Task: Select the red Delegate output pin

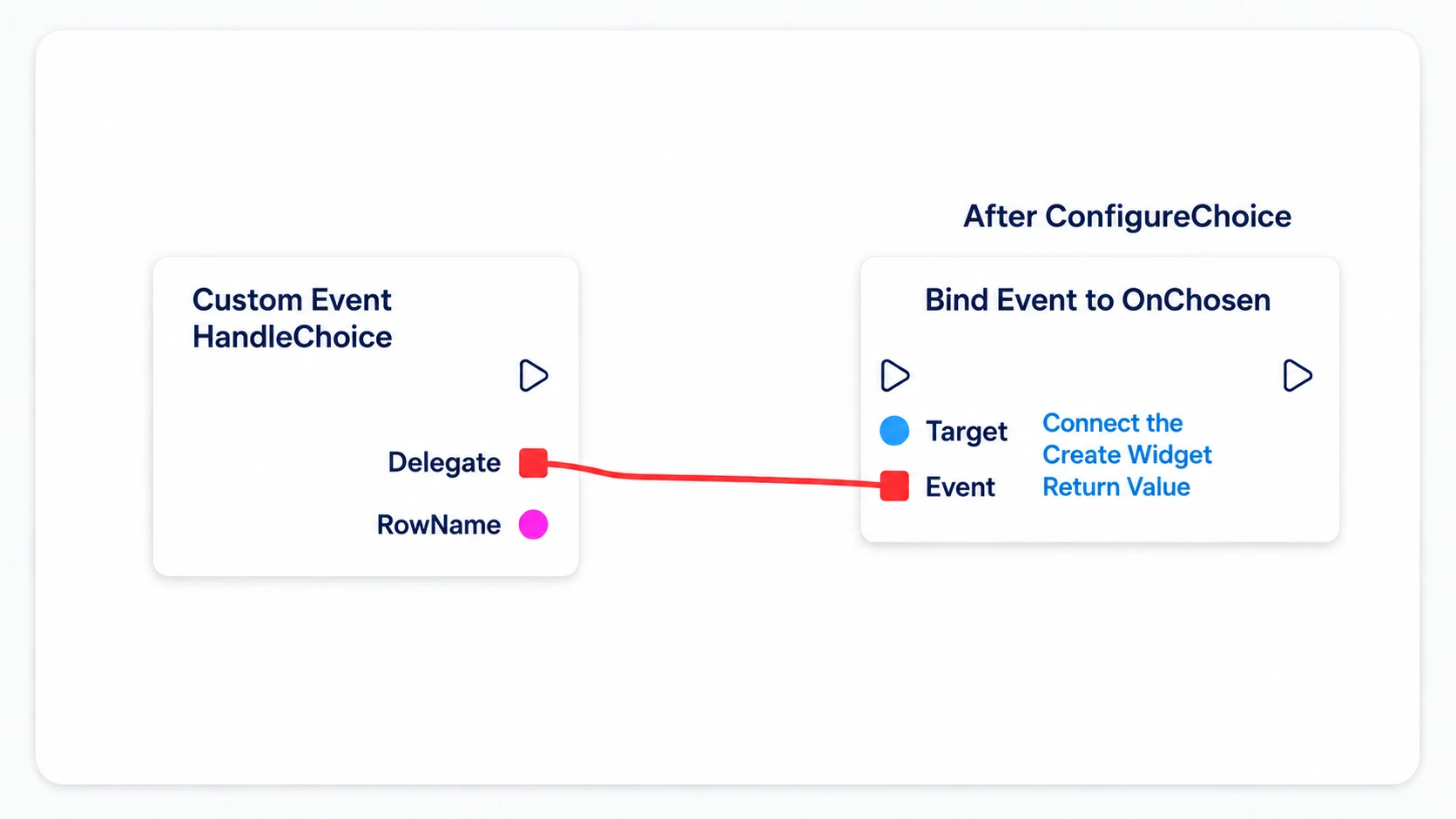Action: pyautogui.click(x=533, y=463)
